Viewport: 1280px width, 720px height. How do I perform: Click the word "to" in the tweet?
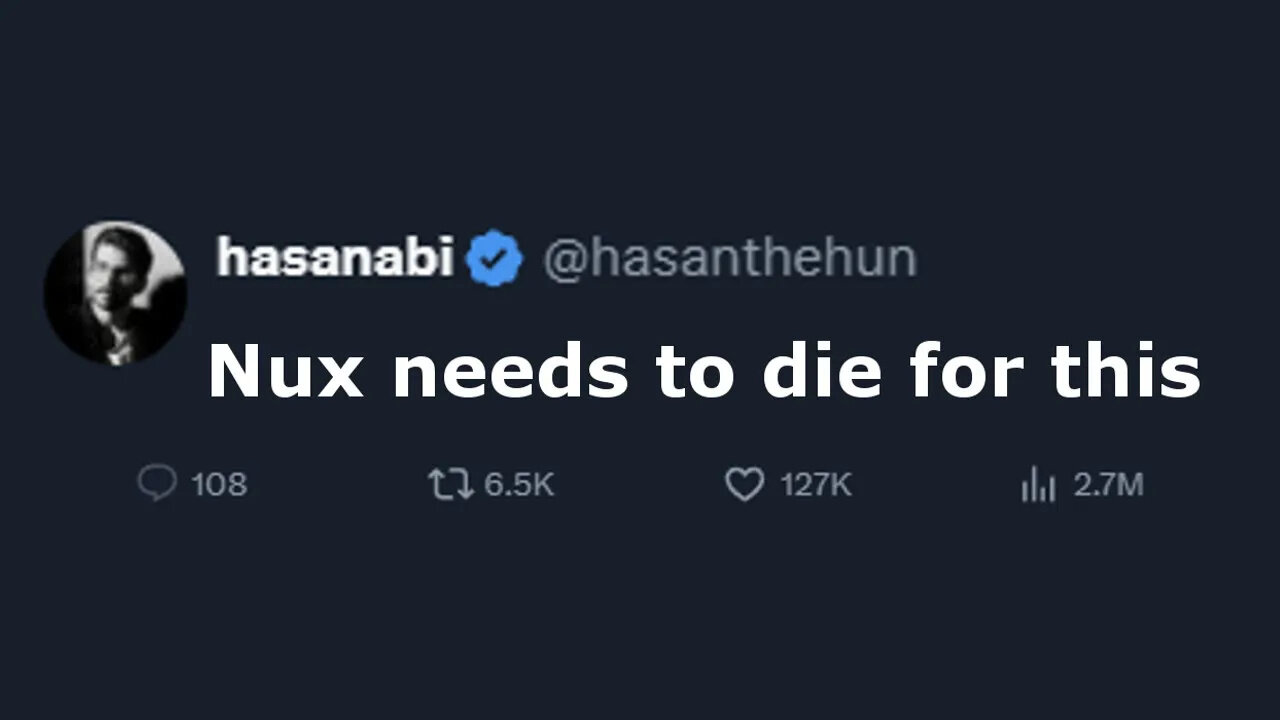point(696,373)
